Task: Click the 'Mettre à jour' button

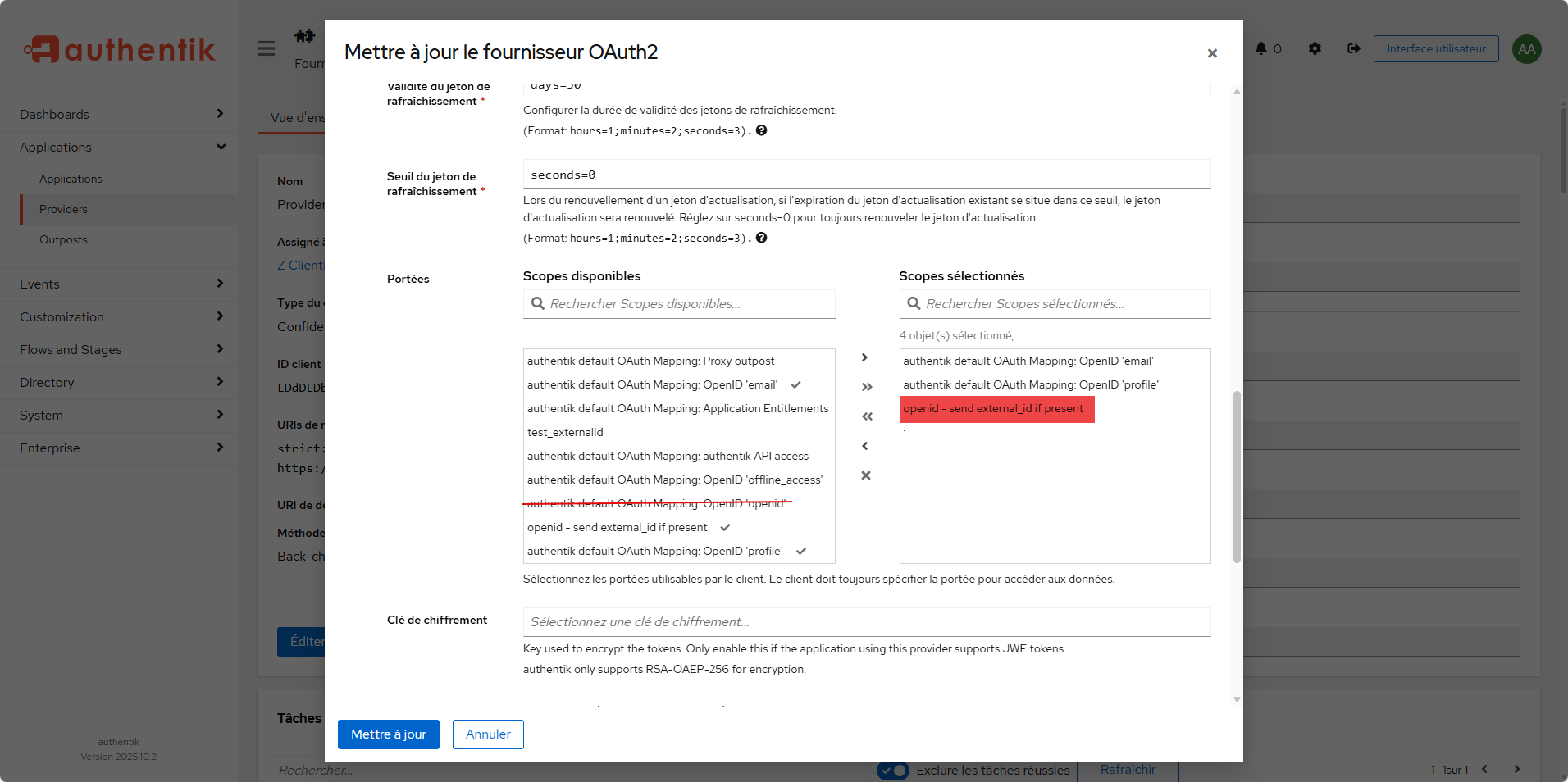Action: [388, 734]
